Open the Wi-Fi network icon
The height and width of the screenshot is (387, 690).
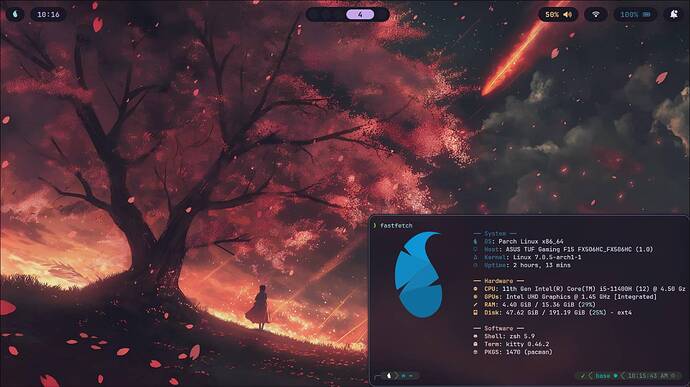pyautogui.click(x=595, y=15)
